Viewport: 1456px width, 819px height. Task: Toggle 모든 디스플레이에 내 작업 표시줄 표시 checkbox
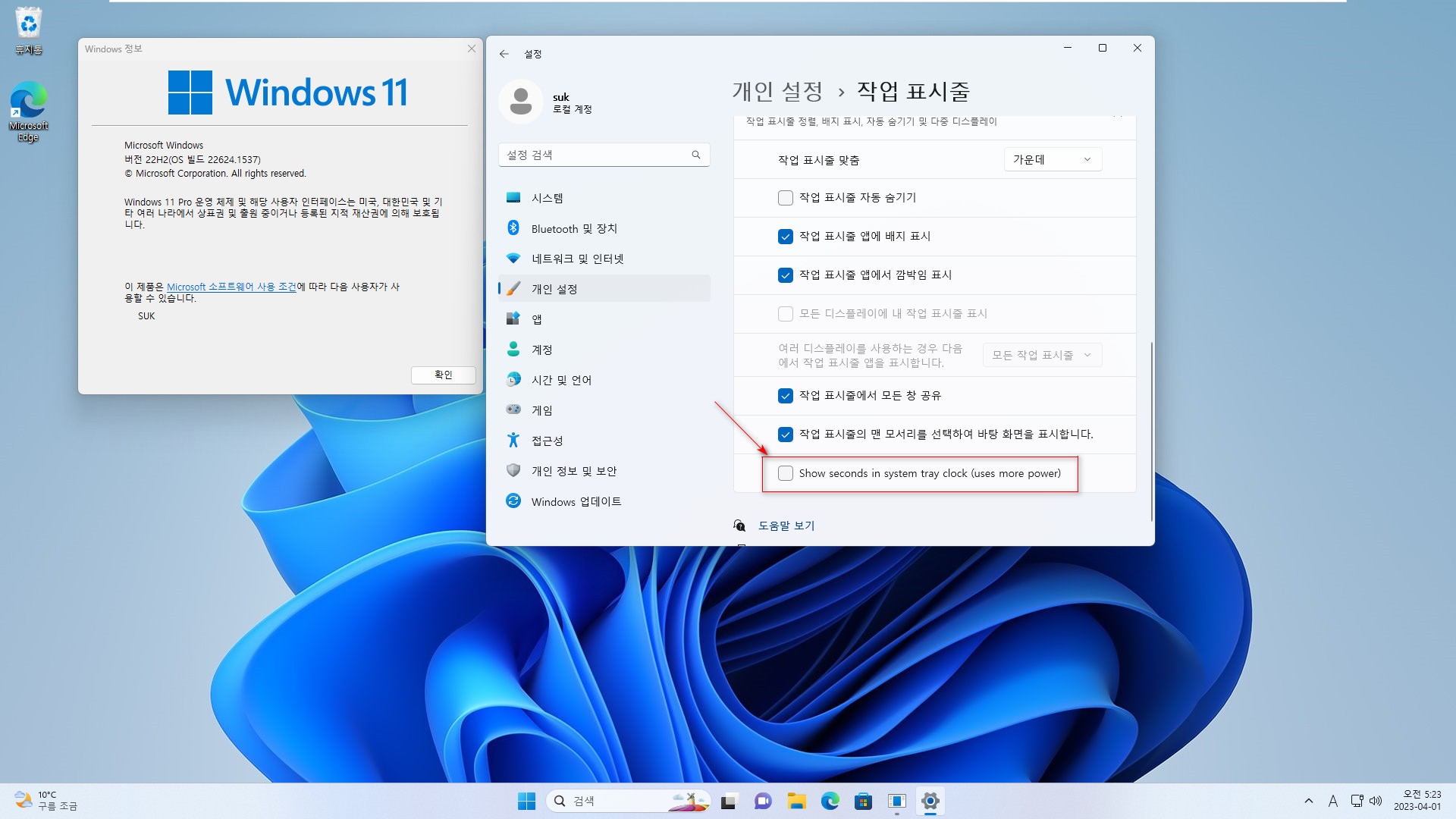tap(786, 314)
